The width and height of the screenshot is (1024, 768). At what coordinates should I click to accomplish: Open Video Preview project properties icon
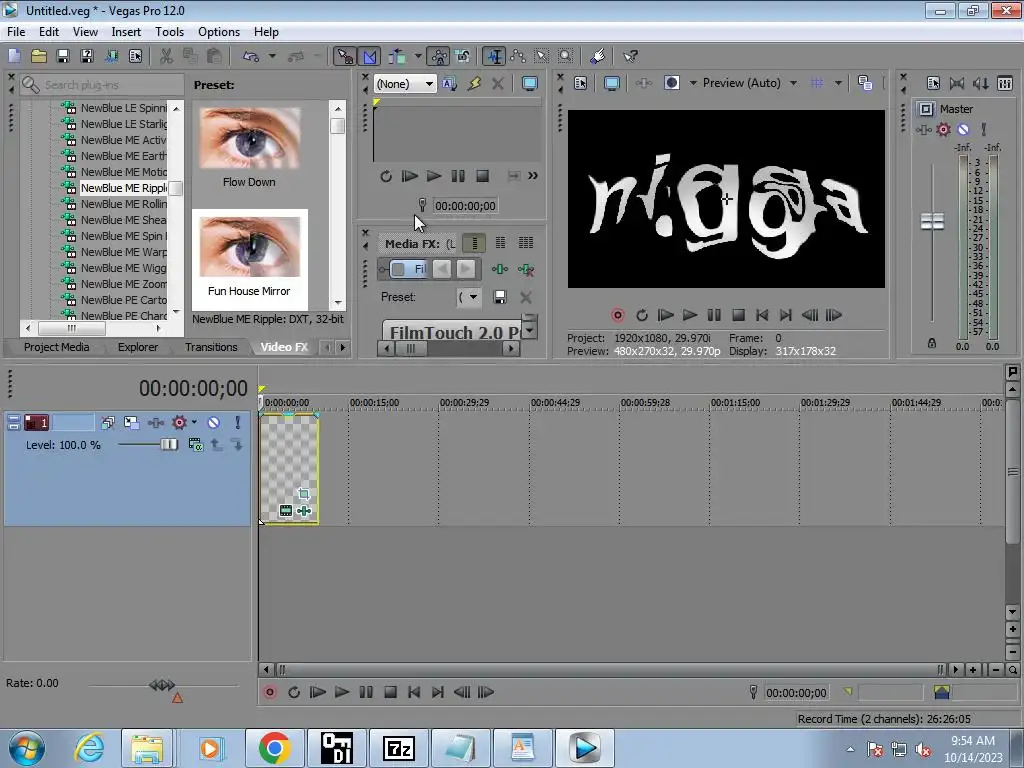coord(581,83)
